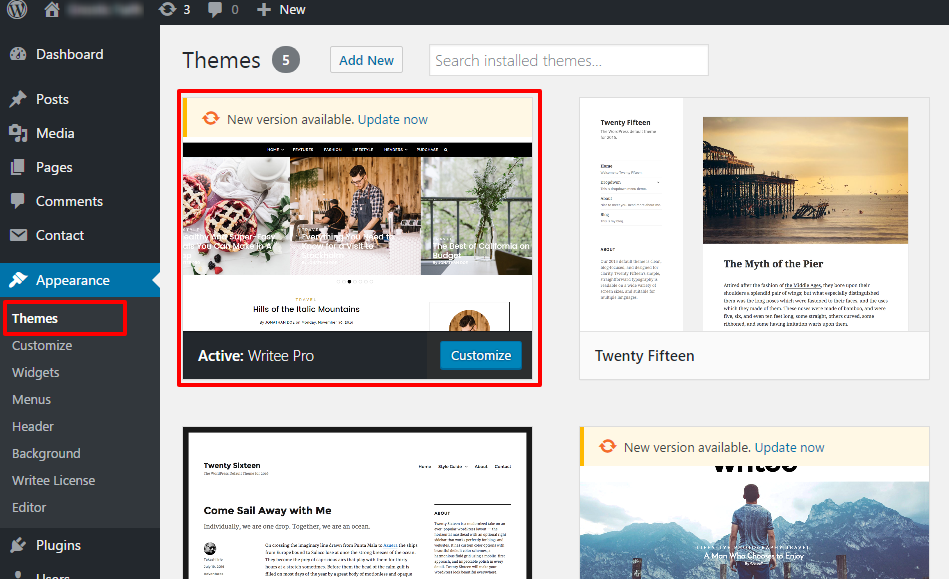Click the Active: Writee Pro label
The width and height of the screenshot is (949, 579).
256,356
